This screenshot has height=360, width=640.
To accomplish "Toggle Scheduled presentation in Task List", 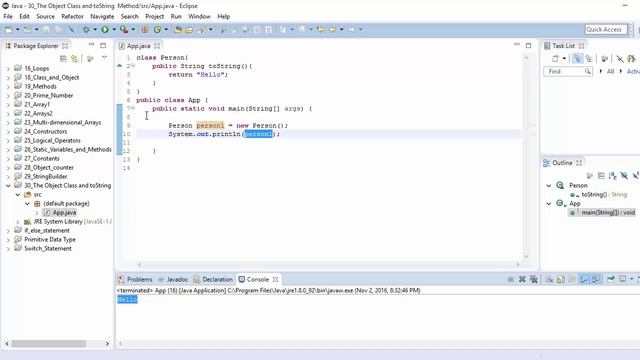I will pyautogui.click(x=589, y=59).
